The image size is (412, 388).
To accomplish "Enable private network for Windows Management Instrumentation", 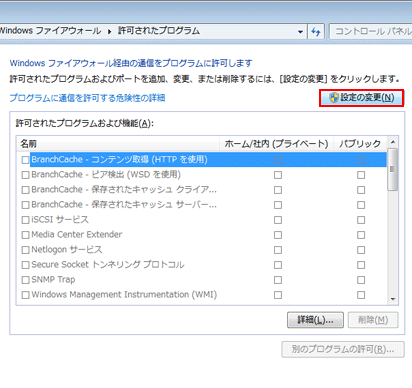I will point(278,295).
